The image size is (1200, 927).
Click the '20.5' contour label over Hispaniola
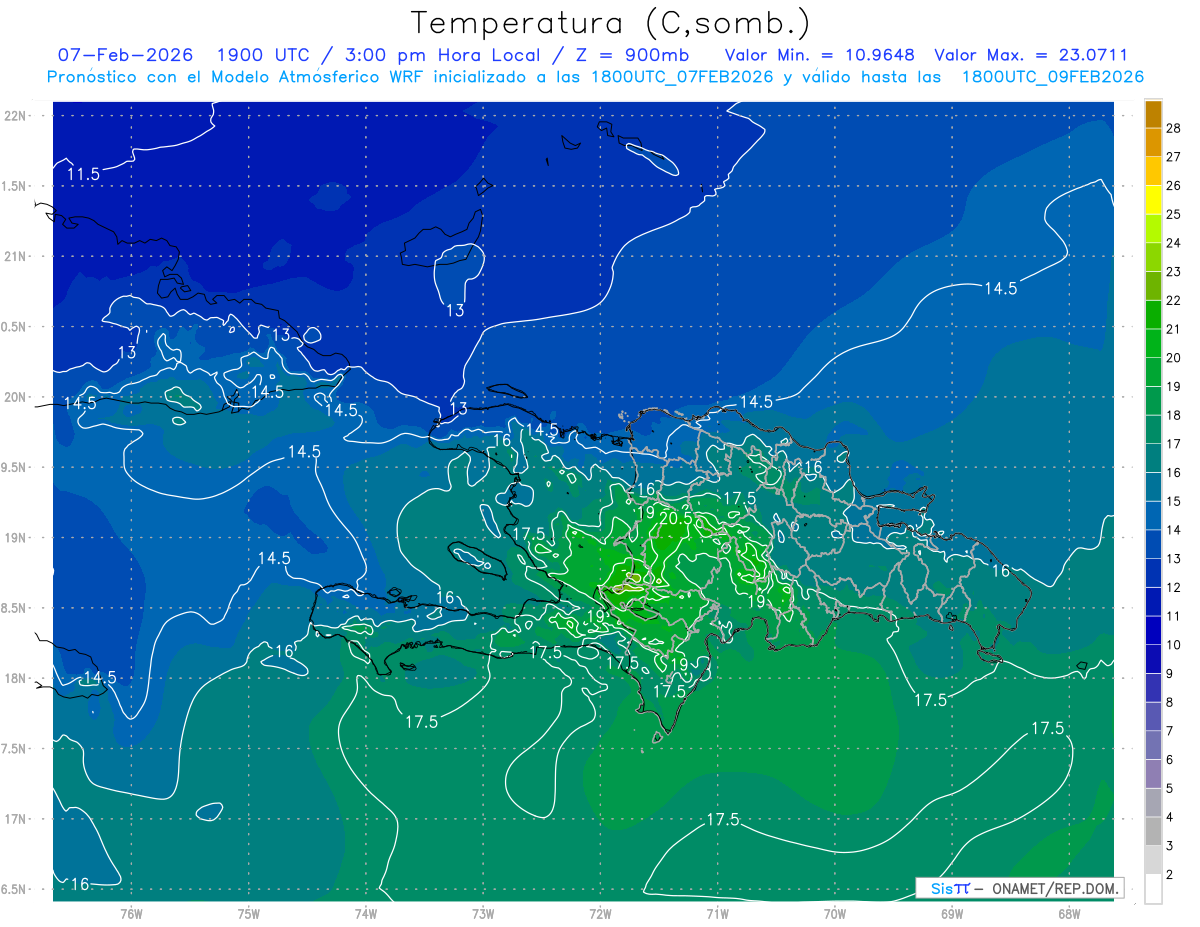pyautogui.click(x=676, y=517)
